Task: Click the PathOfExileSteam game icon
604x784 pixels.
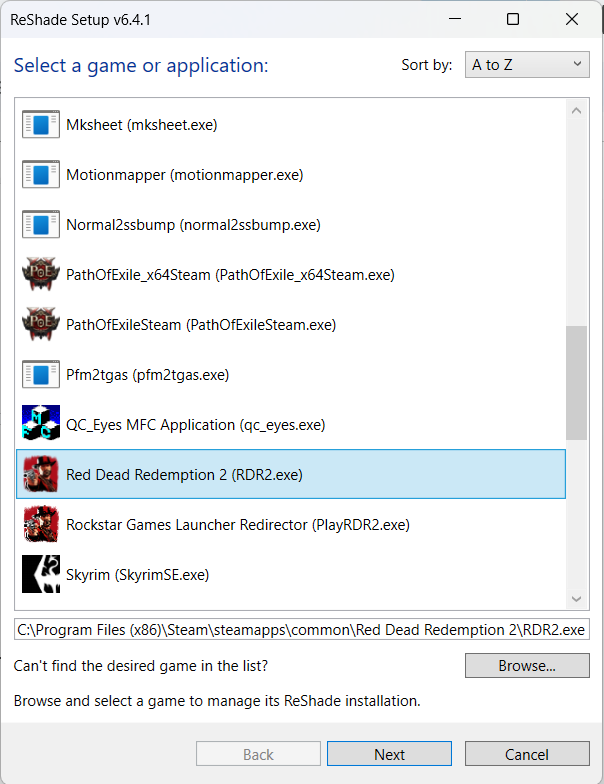Action: tap(41, 324)
